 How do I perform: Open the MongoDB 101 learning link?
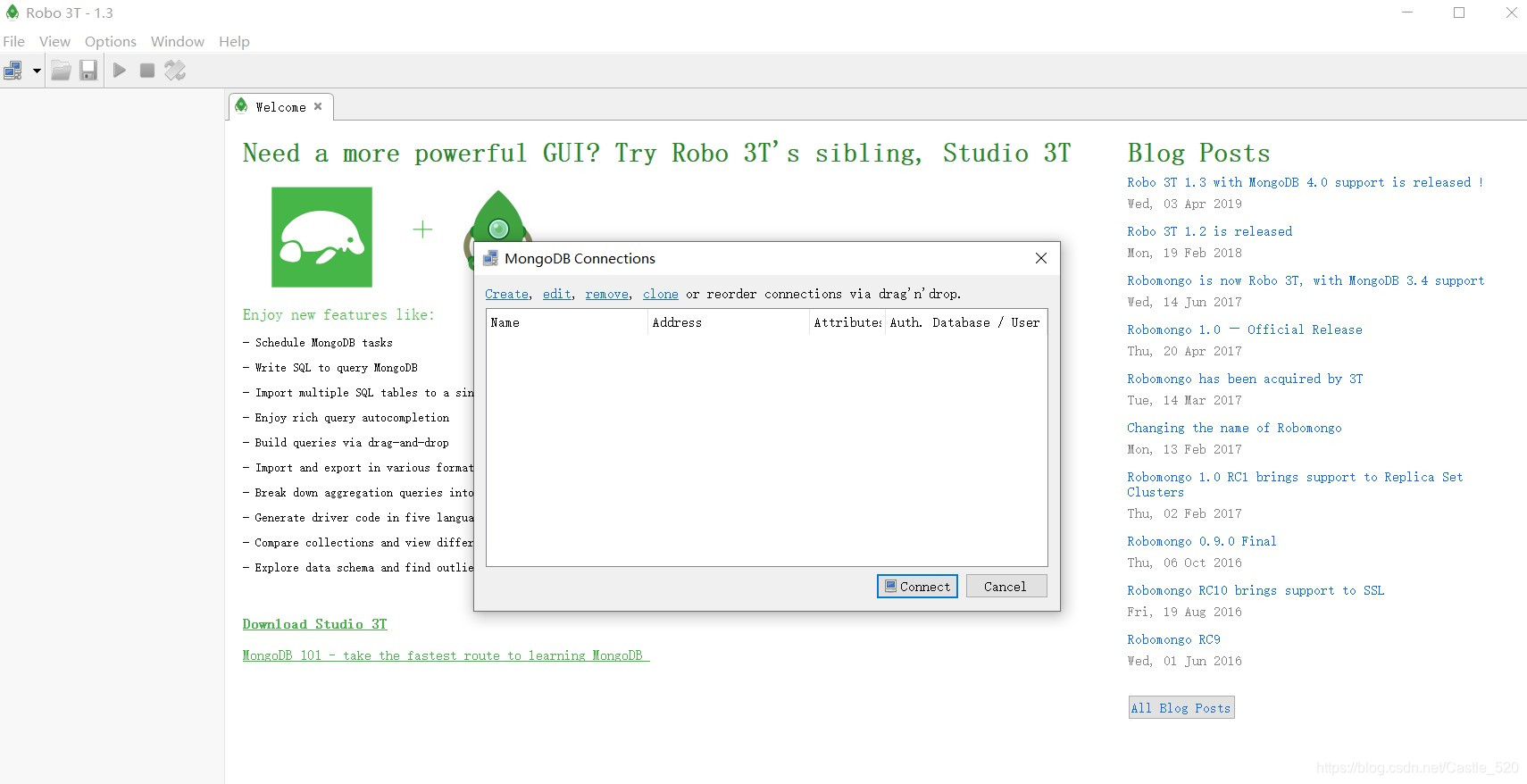[x=446, y=655]
